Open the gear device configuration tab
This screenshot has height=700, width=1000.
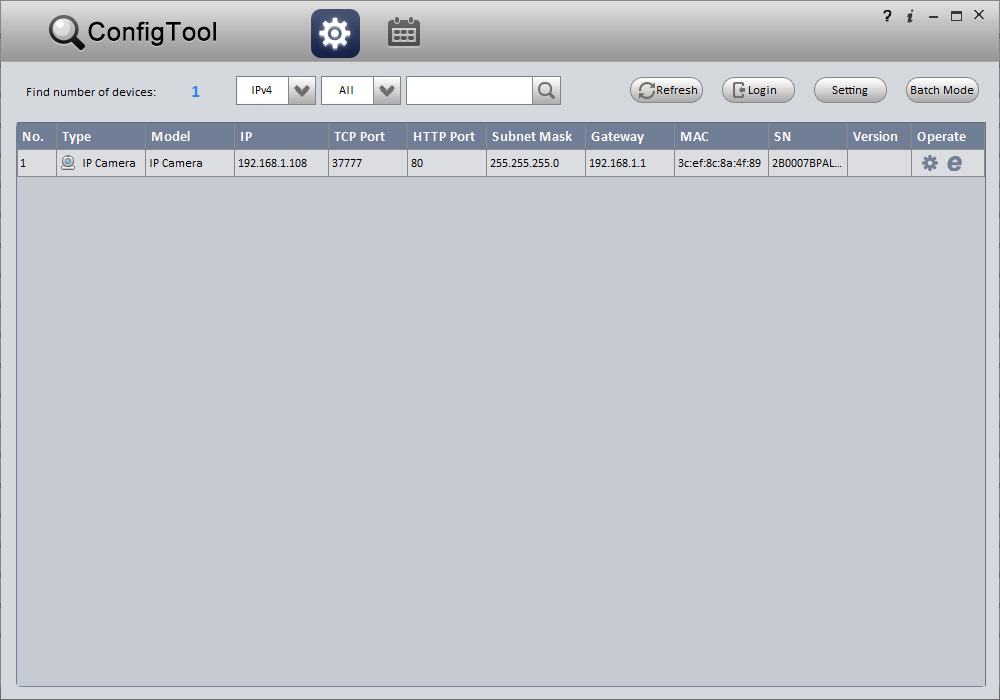pyautogui.click(x=335, y=33)
